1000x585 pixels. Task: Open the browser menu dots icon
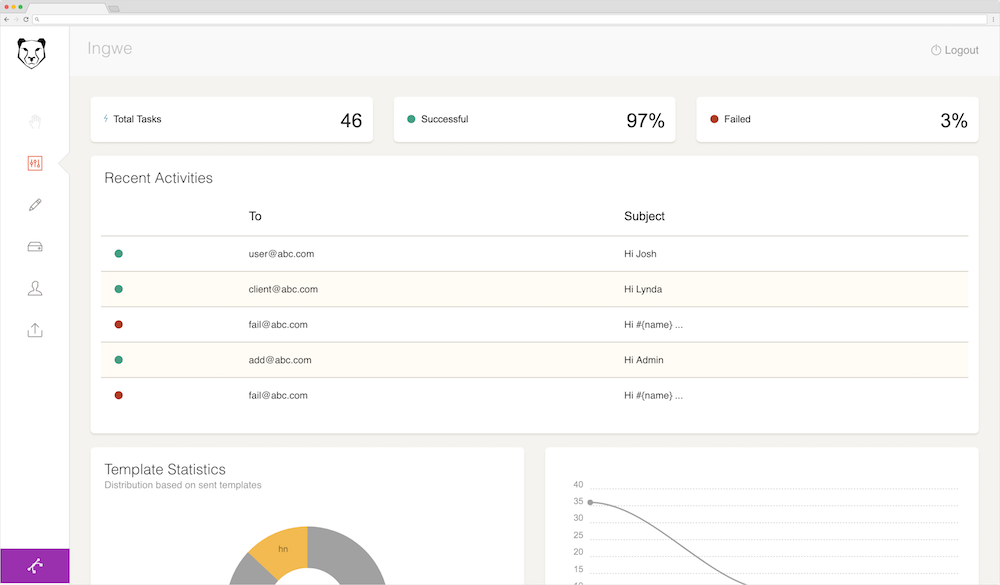(x=993, y=19)
